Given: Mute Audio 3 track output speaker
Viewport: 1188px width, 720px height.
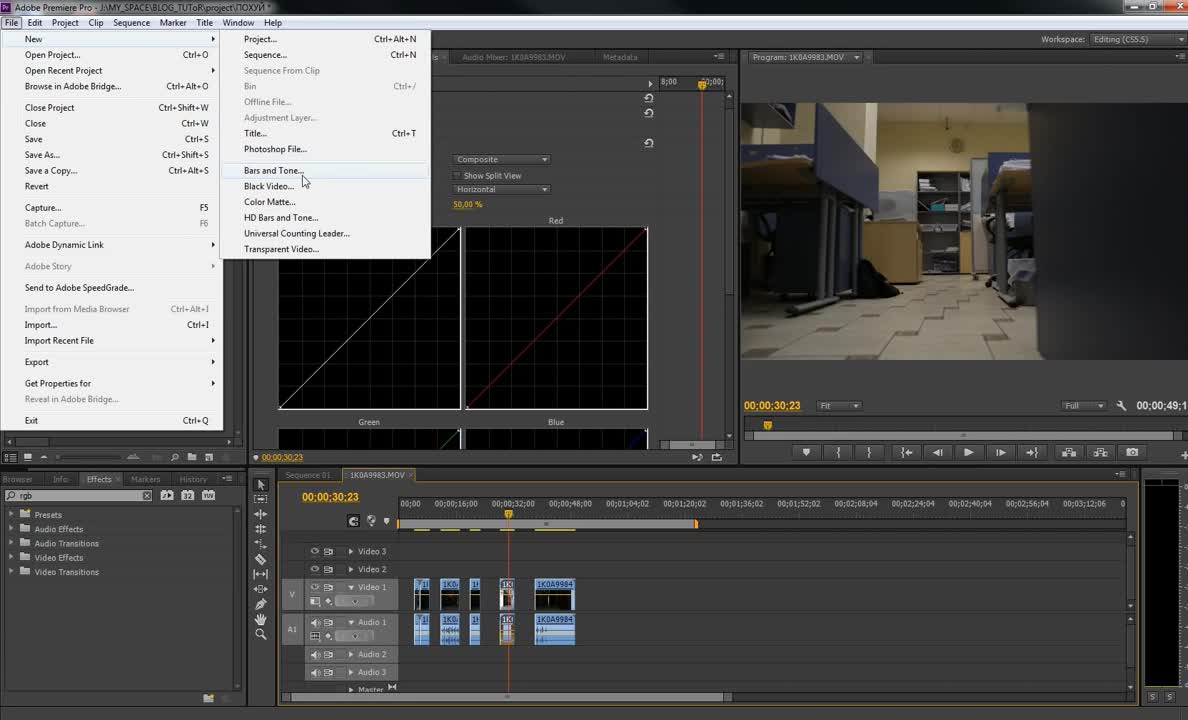Looking at the screenshot, I should (314, 672).
